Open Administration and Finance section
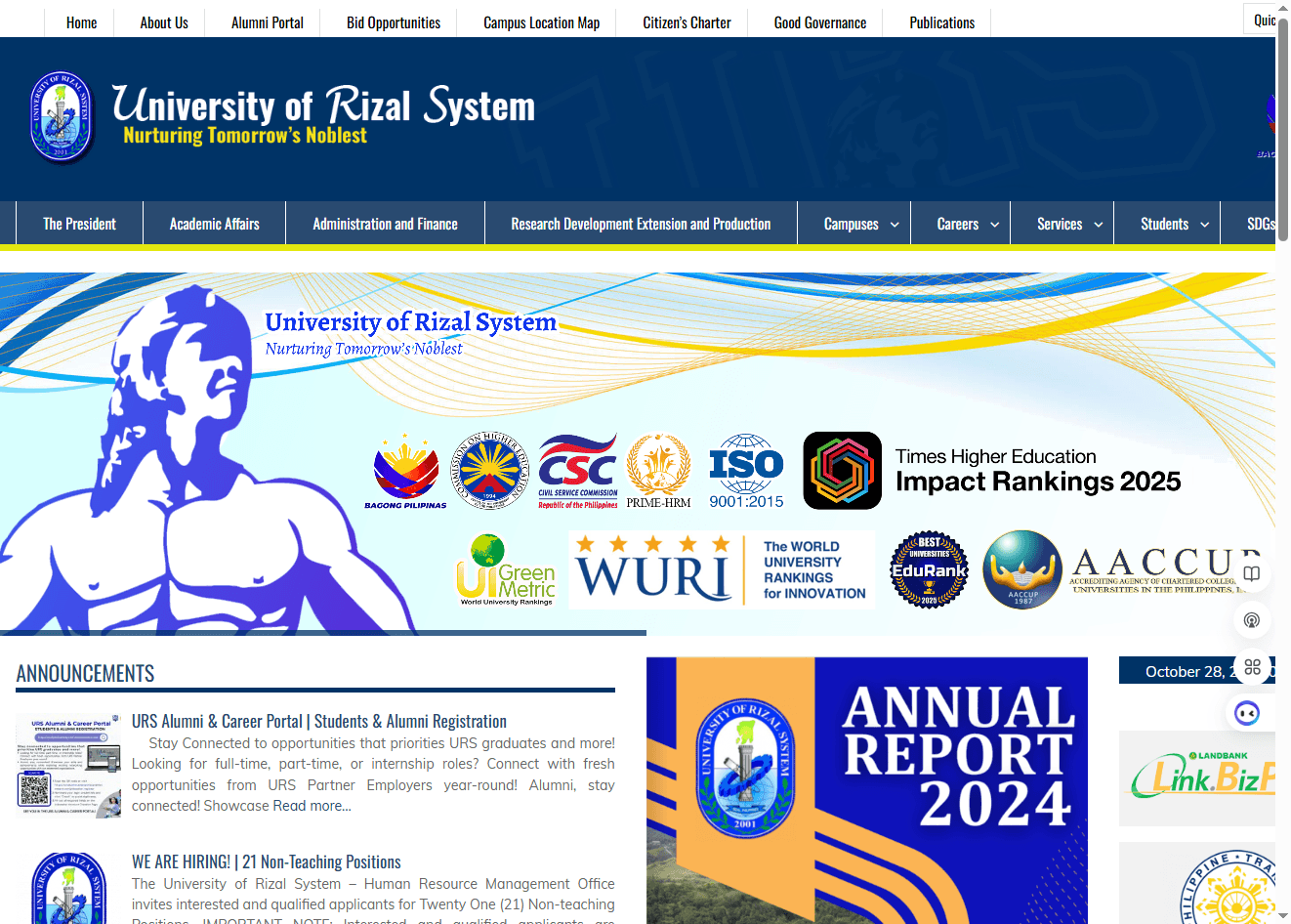 coord(385,224)
